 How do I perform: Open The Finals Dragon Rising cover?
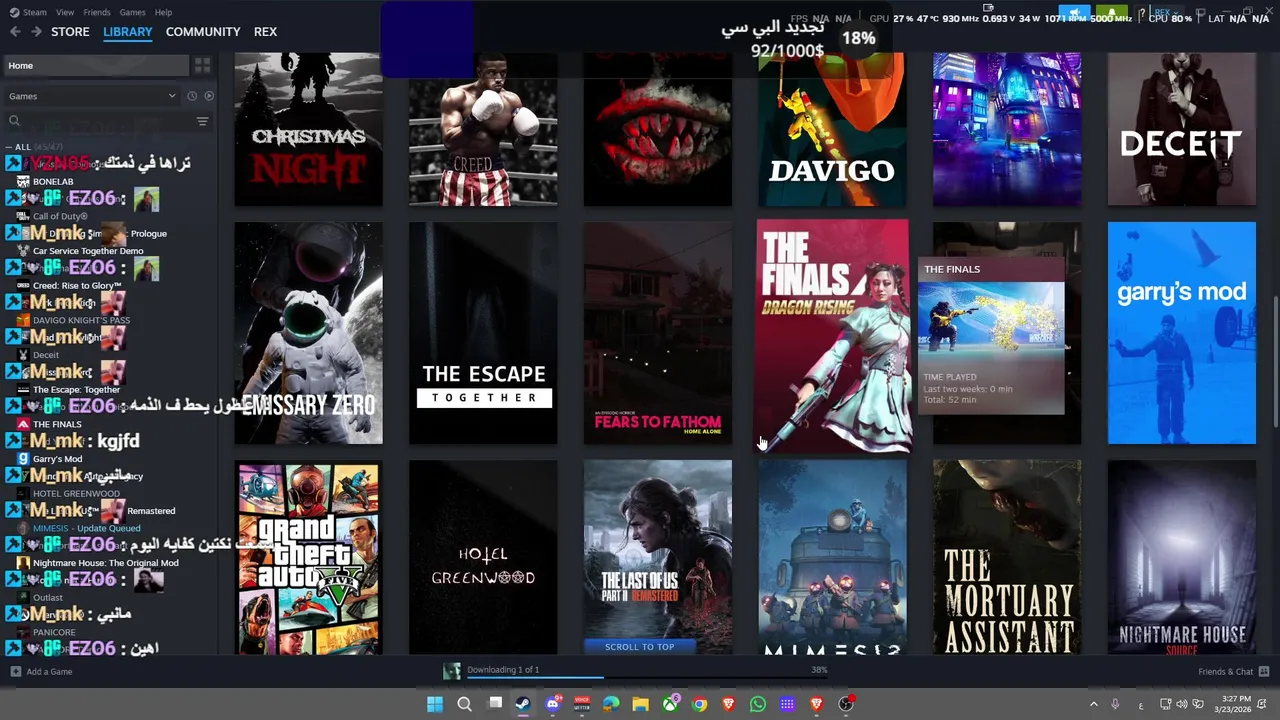tap(832, 336)
